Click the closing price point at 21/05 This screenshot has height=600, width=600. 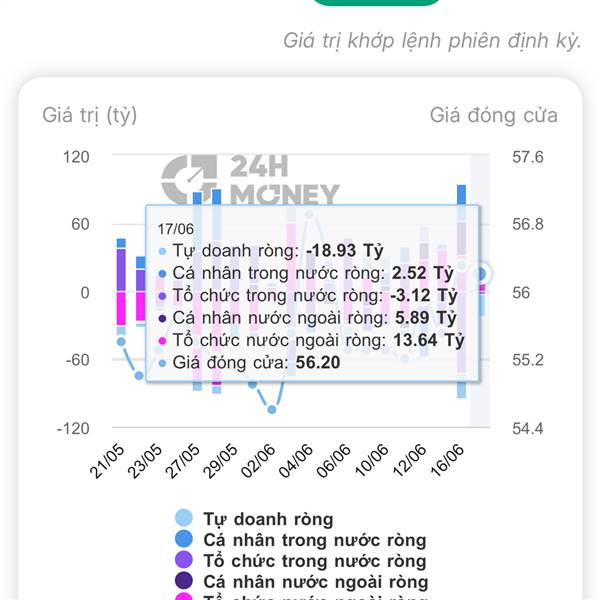[x=121, y=342]
